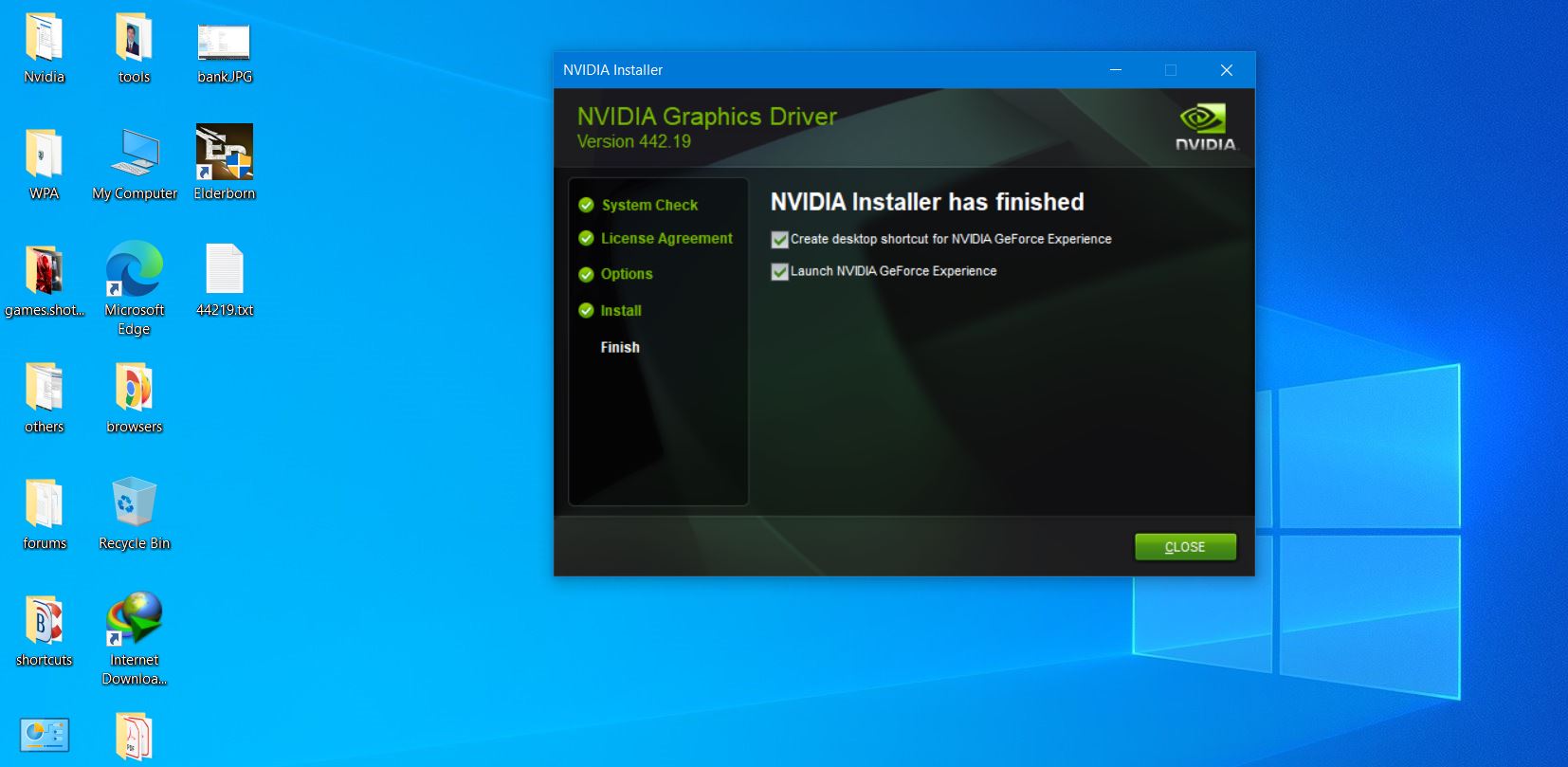Screen dimensions: 1568x767
Task: Click the NVIDIA Installer title bar text
Action: click(612, 70)
